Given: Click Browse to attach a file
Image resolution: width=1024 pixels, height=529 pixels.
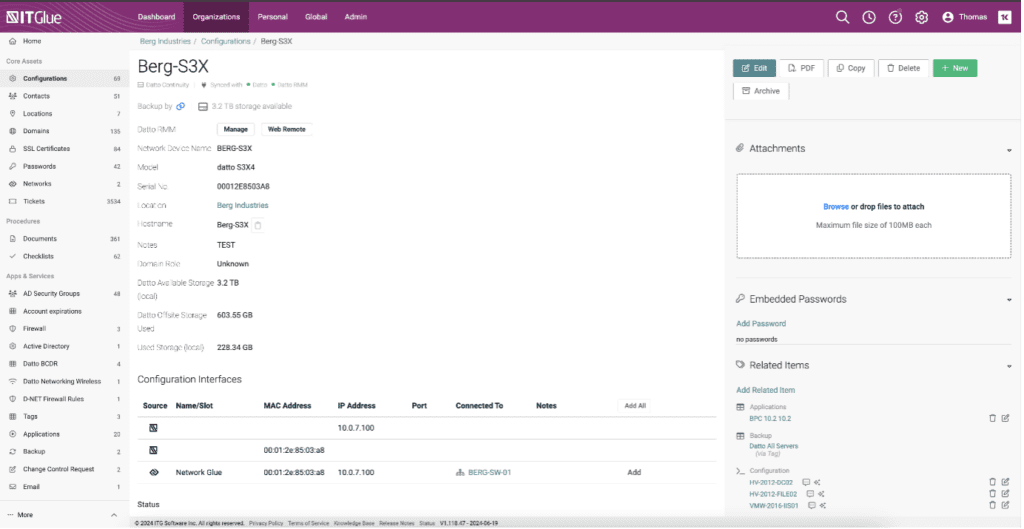Looking at the screenshot, I should click(x=835, y=207).
